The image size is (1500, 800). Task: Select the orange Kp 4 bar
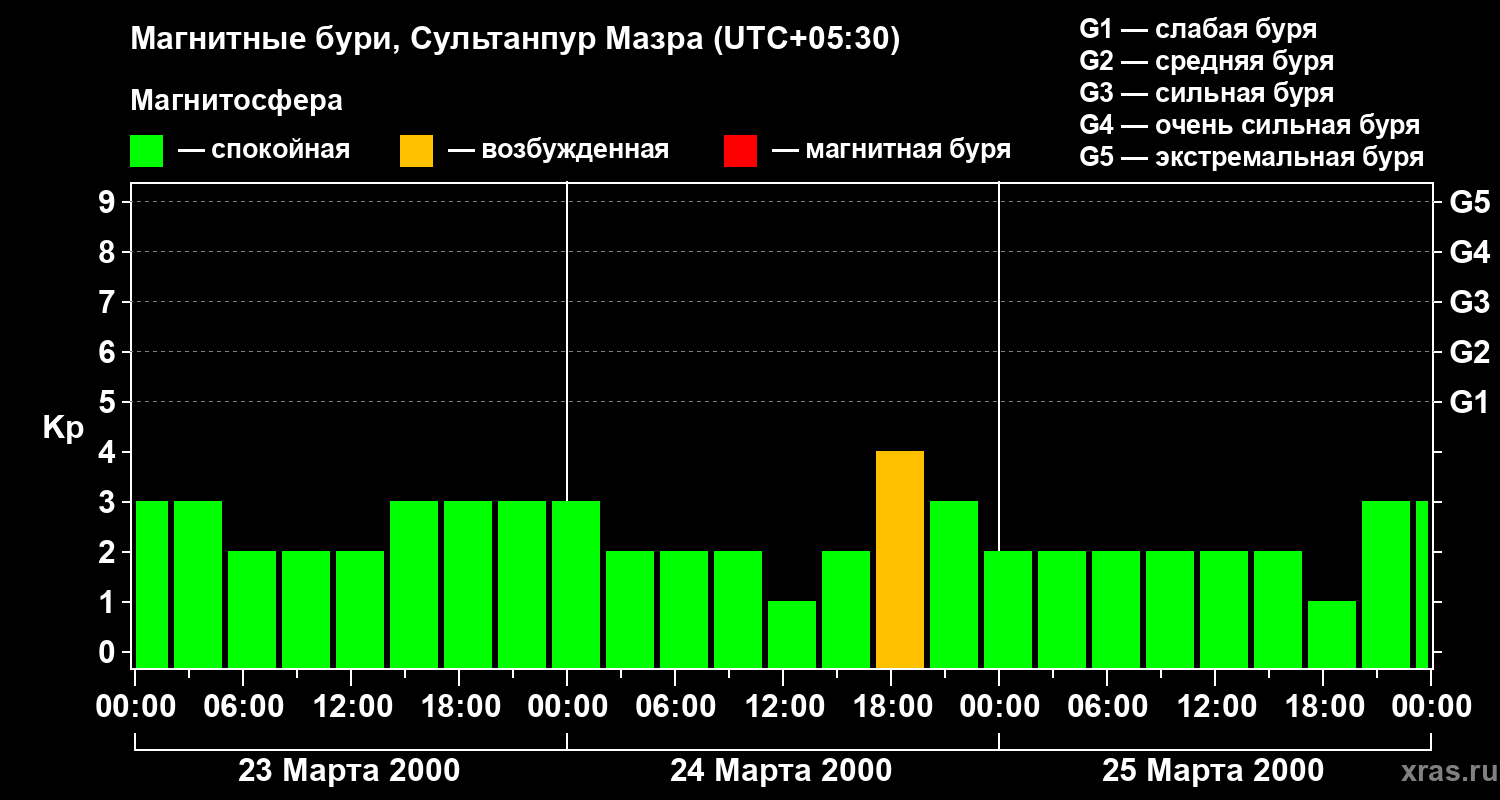coord(900,560)
